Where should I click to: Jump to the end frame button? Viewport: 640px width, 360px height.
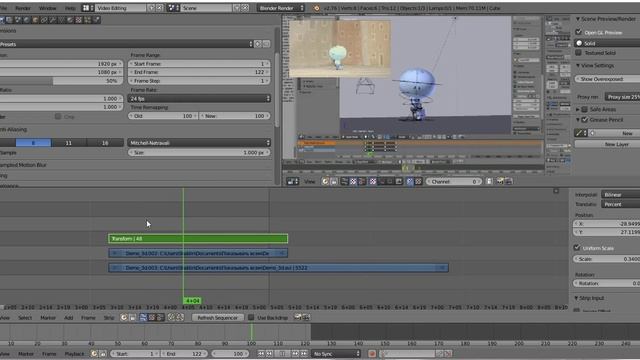[x=304, y=354]
